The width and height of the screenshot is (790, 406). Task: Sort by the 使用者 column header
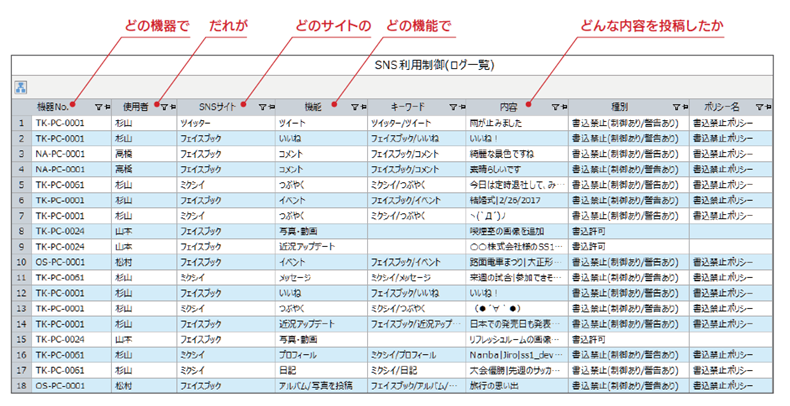136,107
